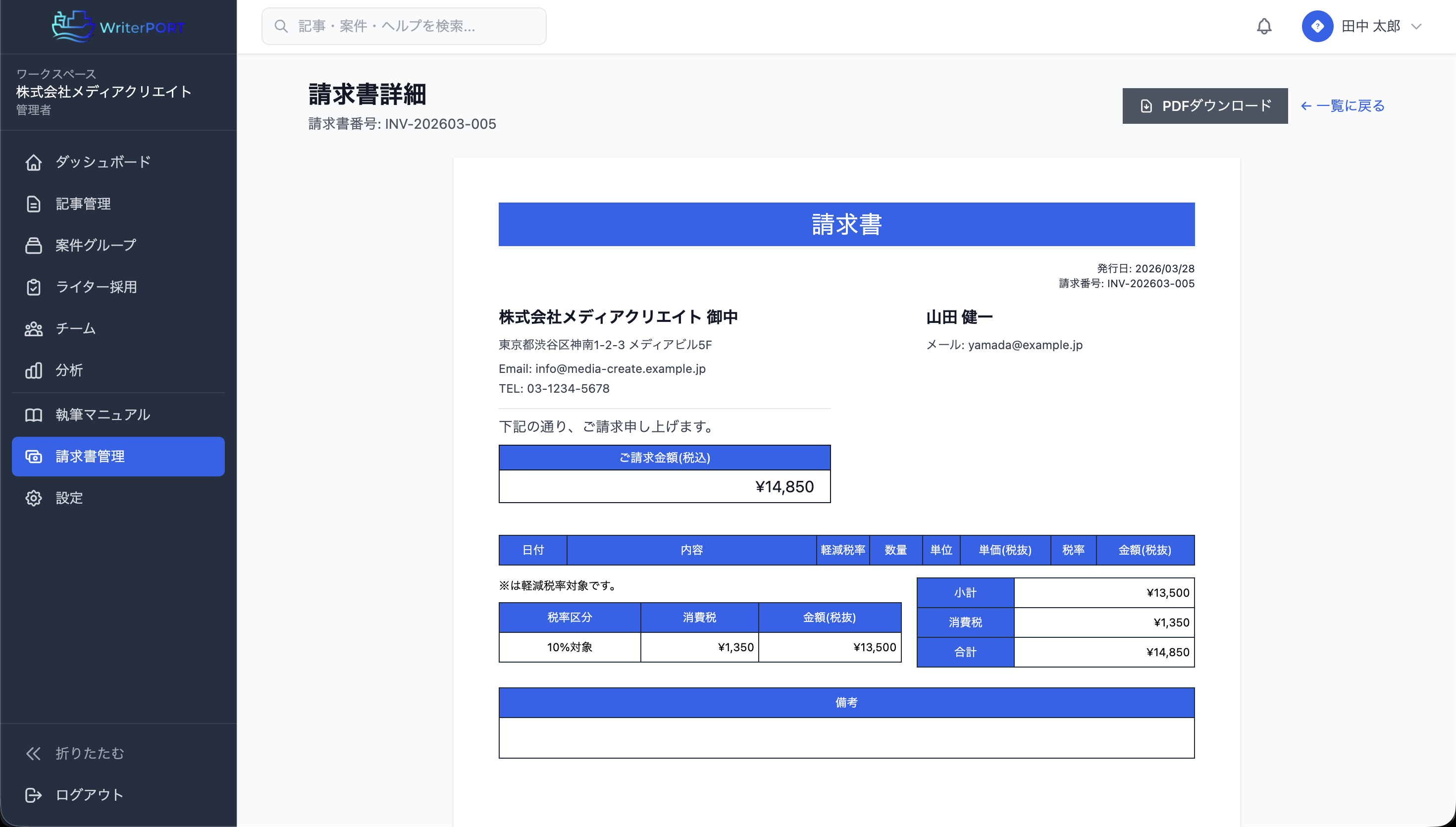Log out using ログアウト label

click(90, 795)
